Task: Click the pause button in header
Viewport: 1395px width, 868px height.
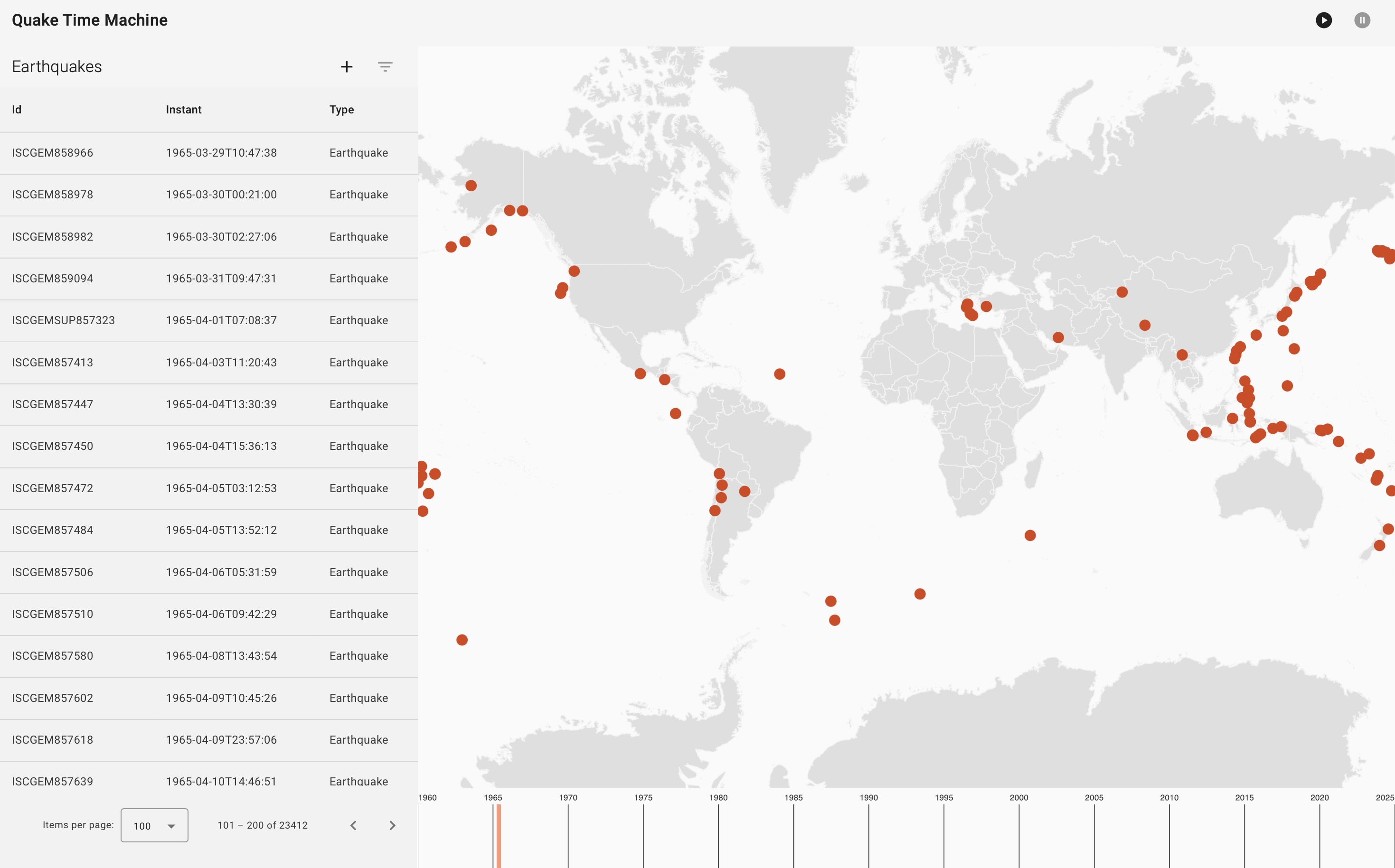Action: pos(1362,20)
